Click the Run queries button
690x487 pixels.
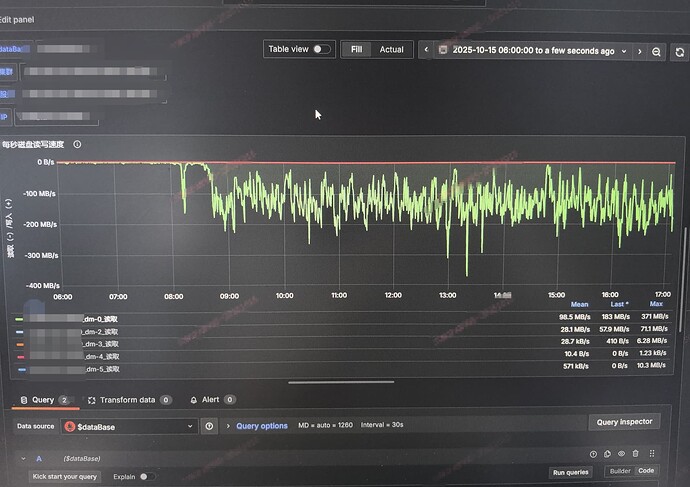click(570, 472)
